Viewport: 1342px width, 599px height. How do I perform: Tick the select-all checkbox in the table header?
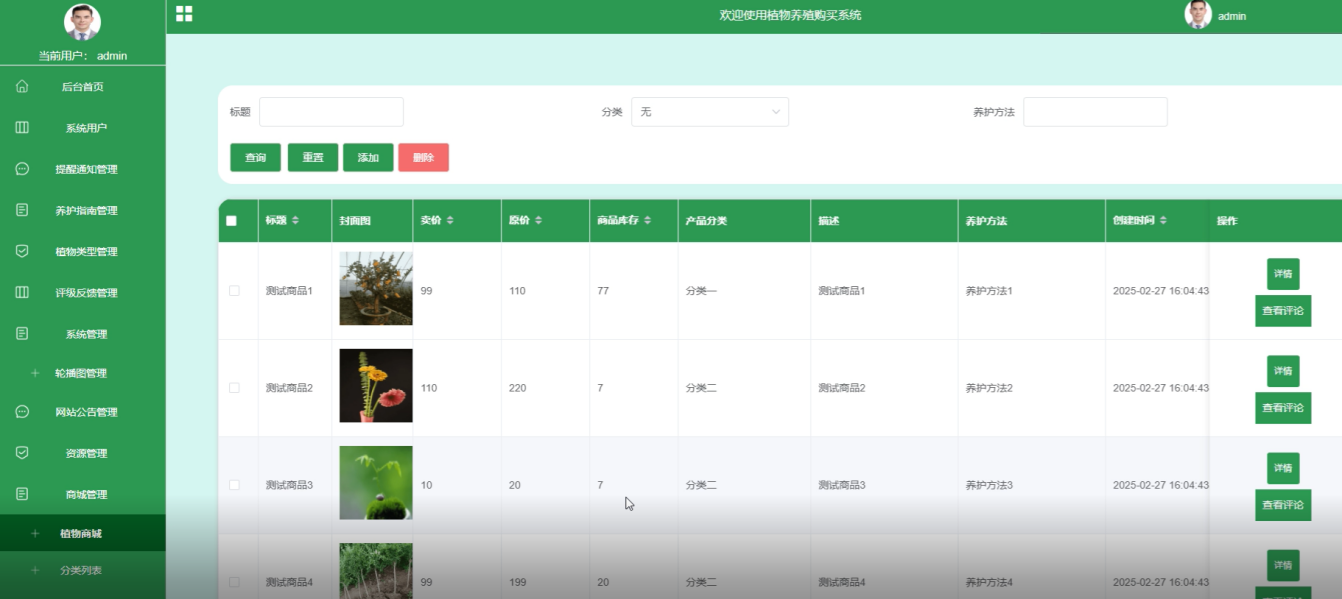(x=232, y=221)
